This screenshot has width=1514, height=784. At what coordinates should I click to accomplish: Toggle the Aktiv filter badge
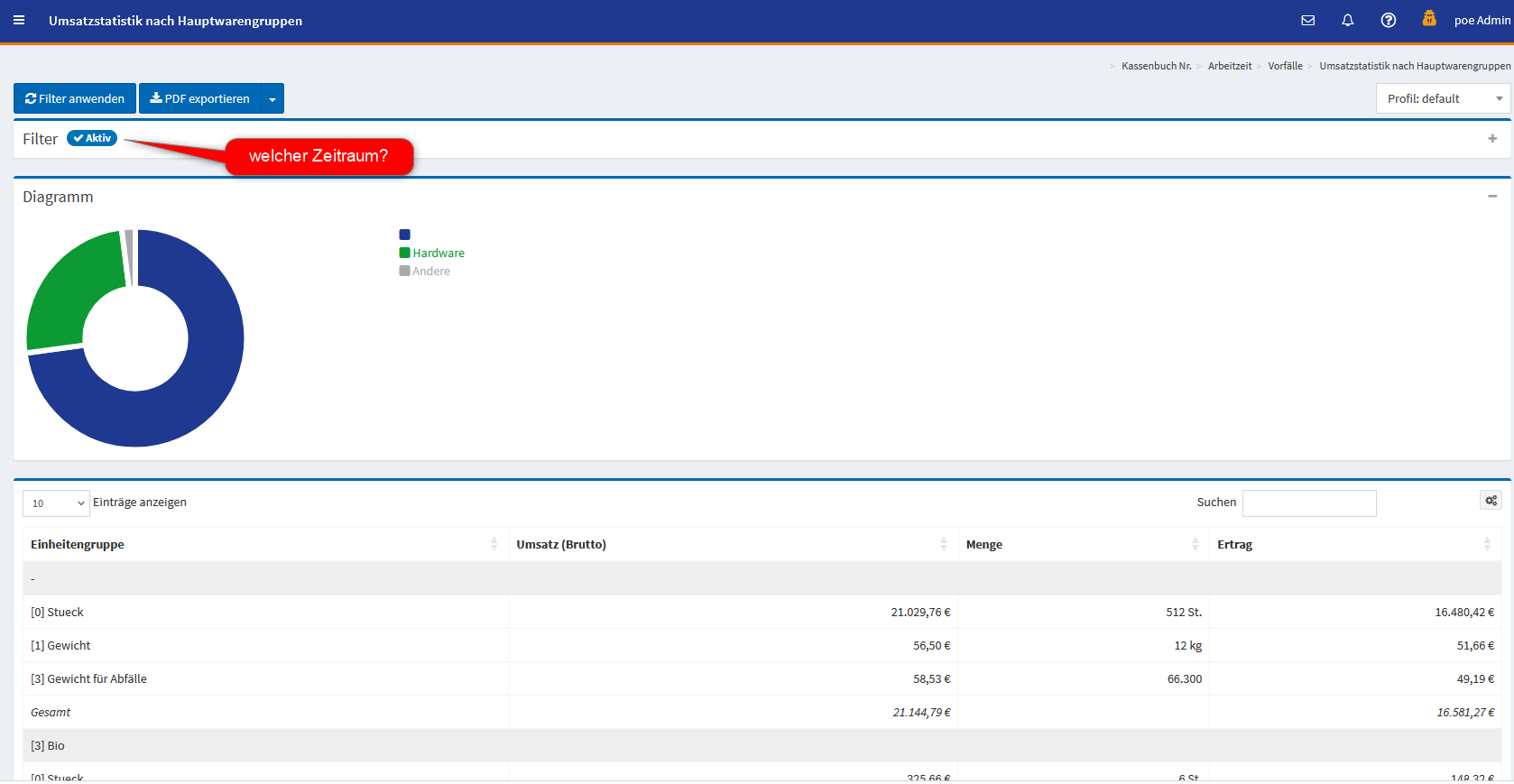[x=92, y=138]
